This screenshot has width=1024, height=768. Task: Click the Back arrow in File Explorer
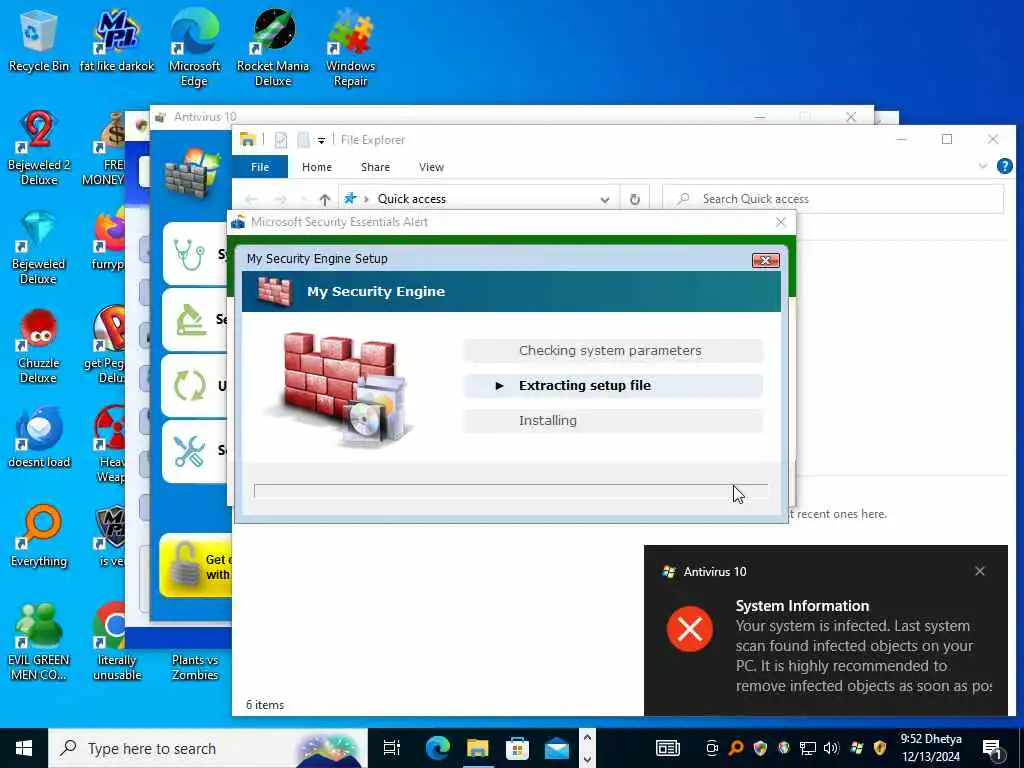251,199
